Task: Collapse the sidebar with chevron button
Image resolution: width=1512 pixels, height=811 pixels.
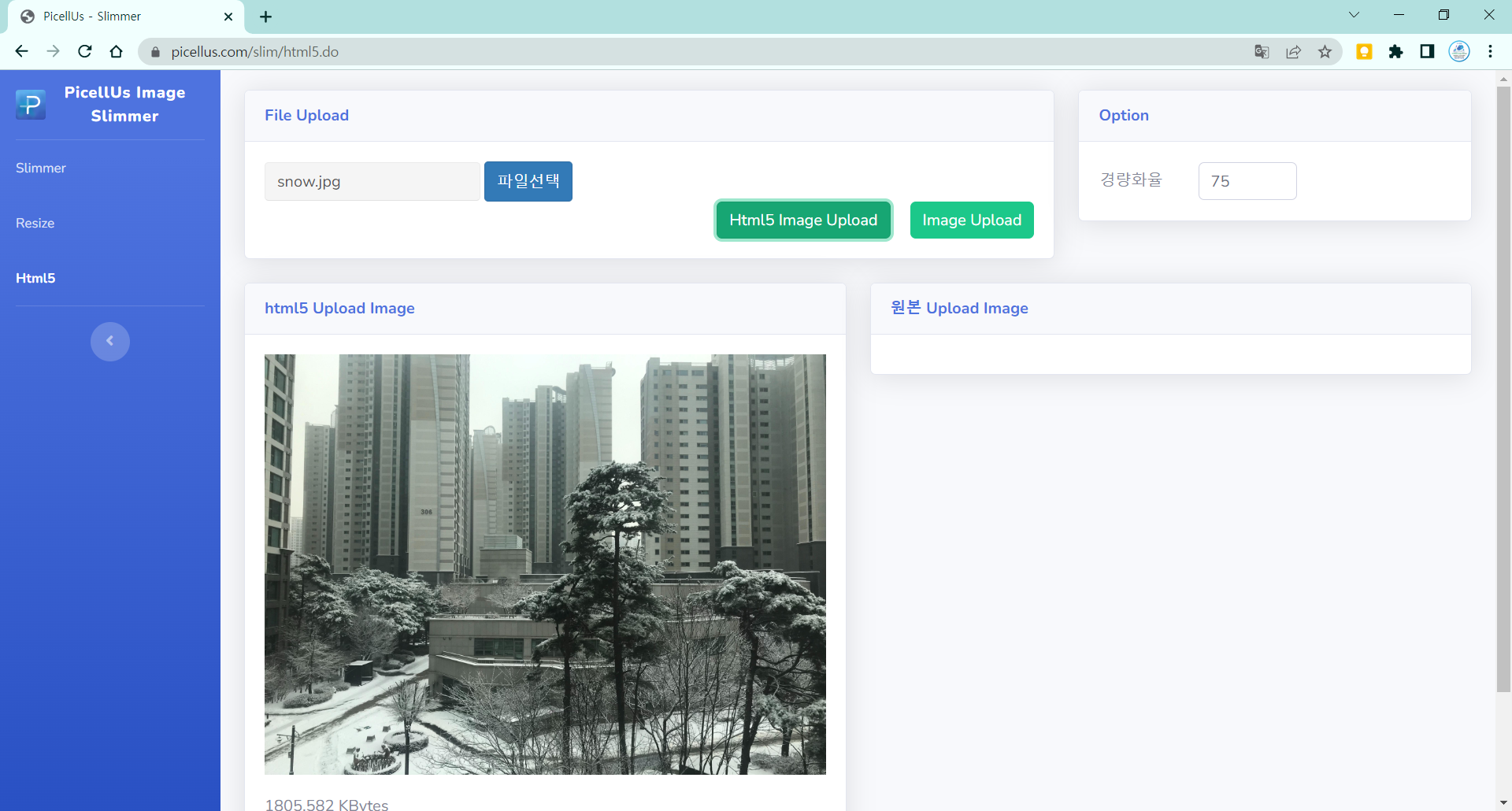Action: (110, 341)
